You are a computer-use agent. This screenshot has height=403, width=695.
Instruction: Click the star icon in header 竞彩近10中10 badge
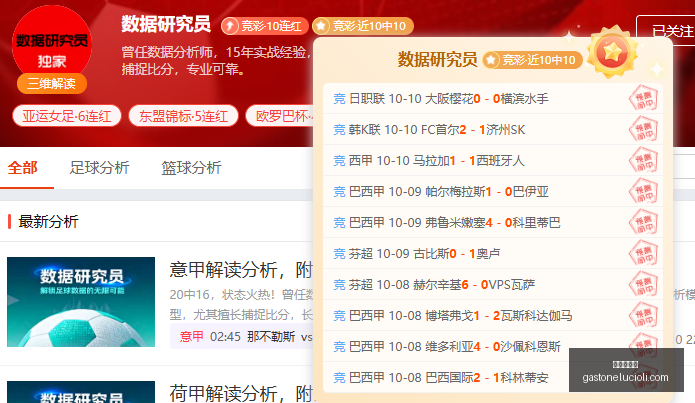tap(321, 26)
